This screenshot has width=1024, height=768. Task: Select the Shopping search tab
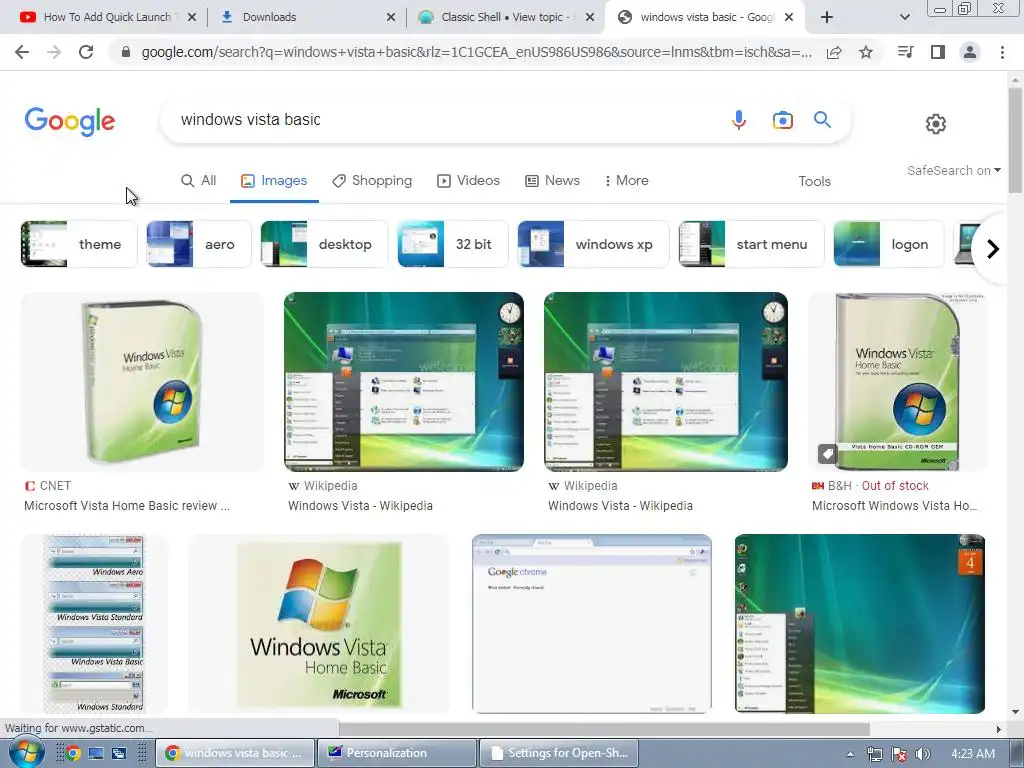372,180
